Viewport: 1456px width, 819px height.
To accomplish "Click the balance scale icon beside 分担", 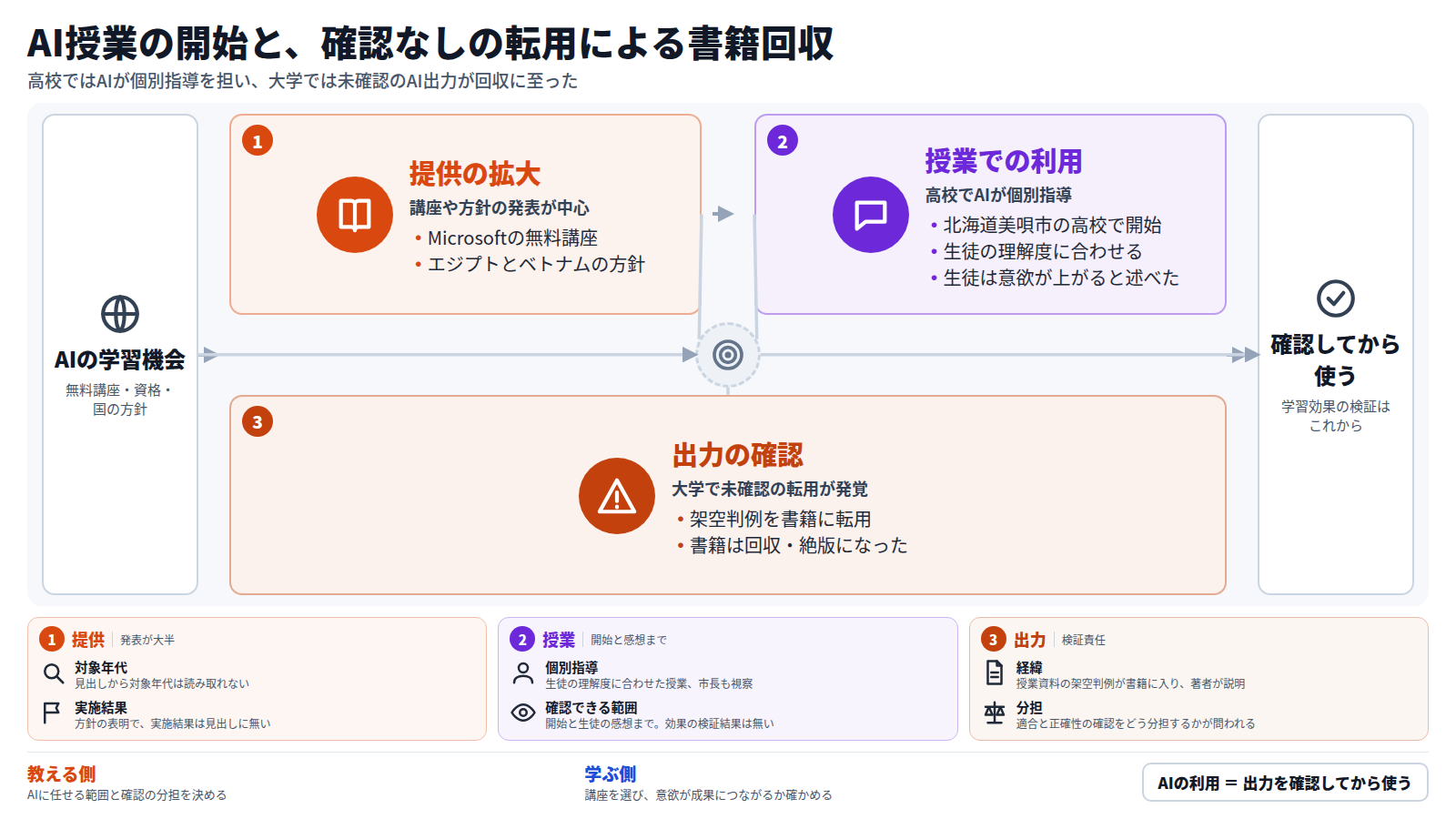I will point(995,713).
